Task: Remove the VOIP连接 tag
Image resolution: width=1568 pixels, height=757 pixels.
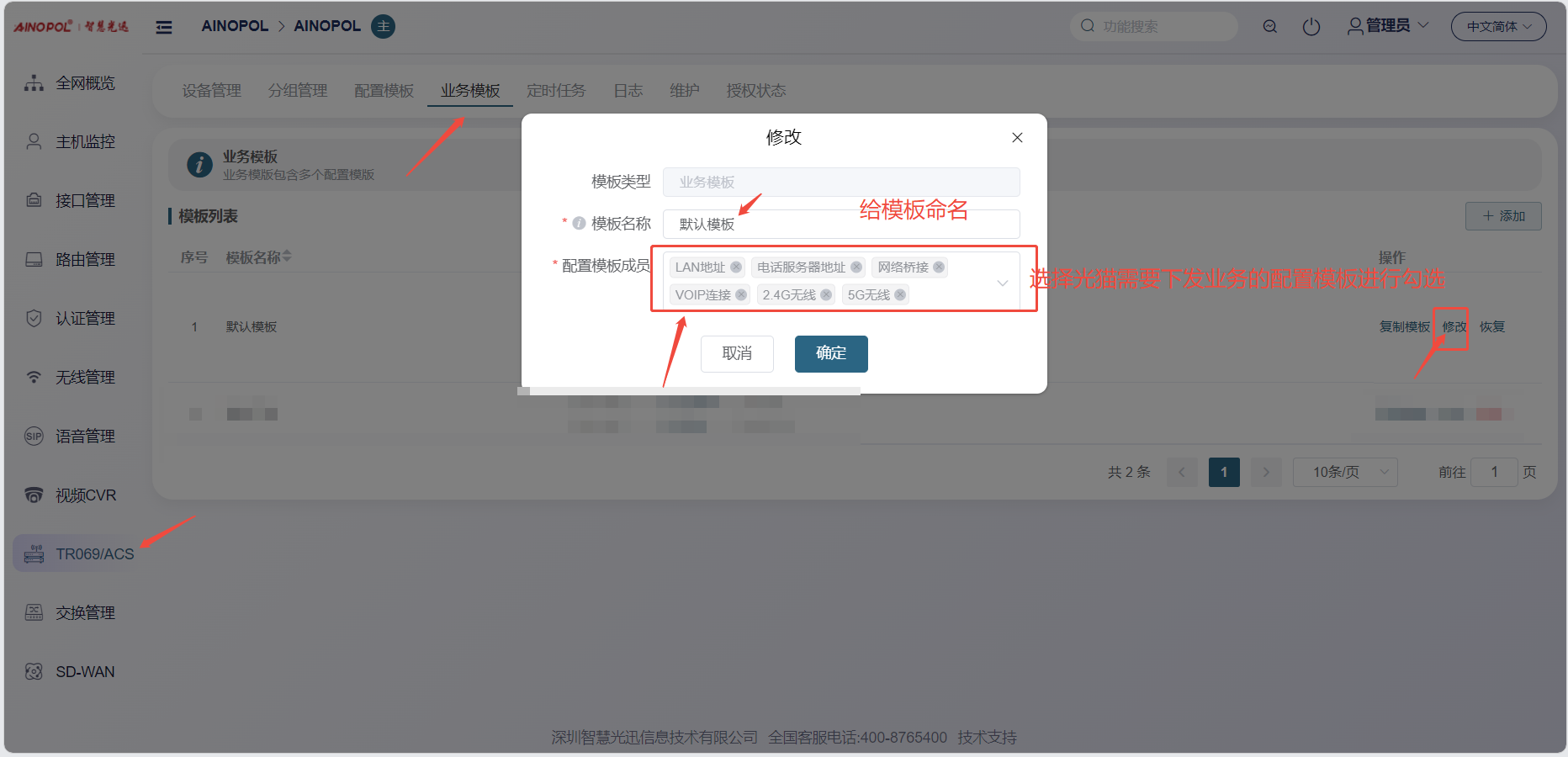Action: pyautogui.click(x=741, y=295)
